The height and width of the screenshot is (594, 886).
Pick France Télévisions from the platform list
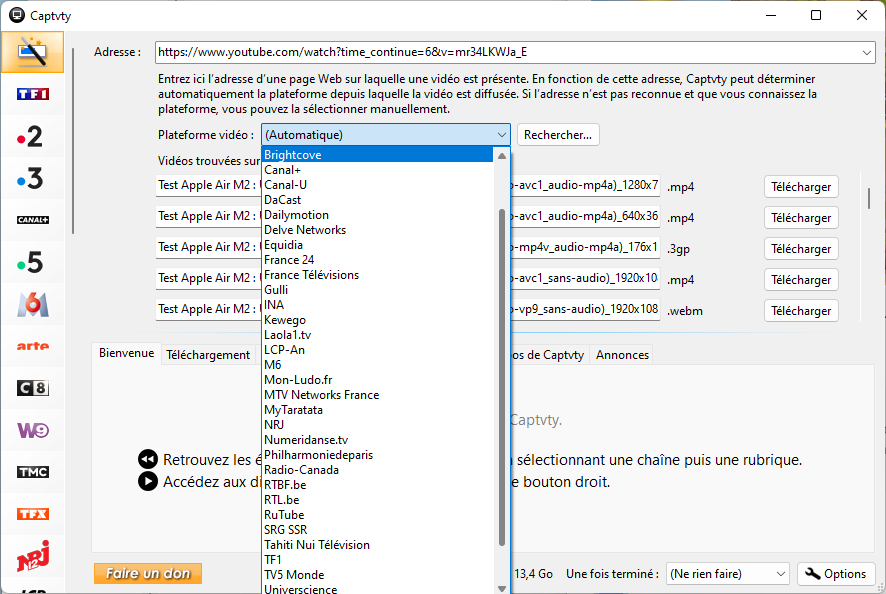click(x=377, y=275)
